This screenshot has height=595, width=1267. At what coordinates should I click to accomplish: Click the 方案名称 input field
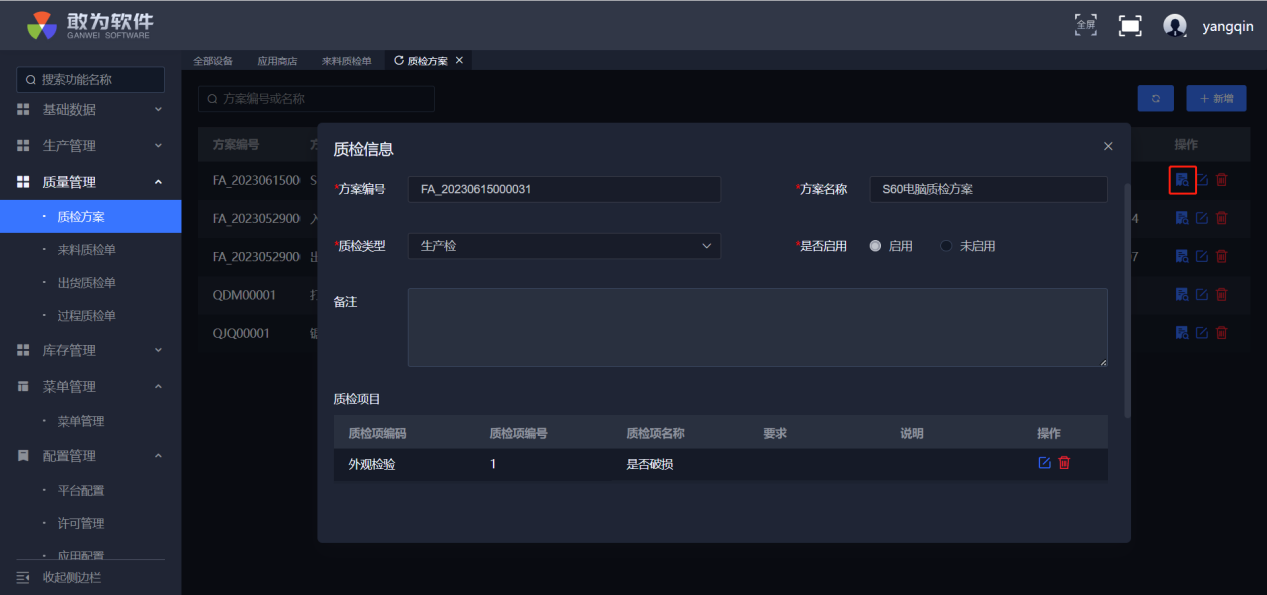(x=989, y=189)
